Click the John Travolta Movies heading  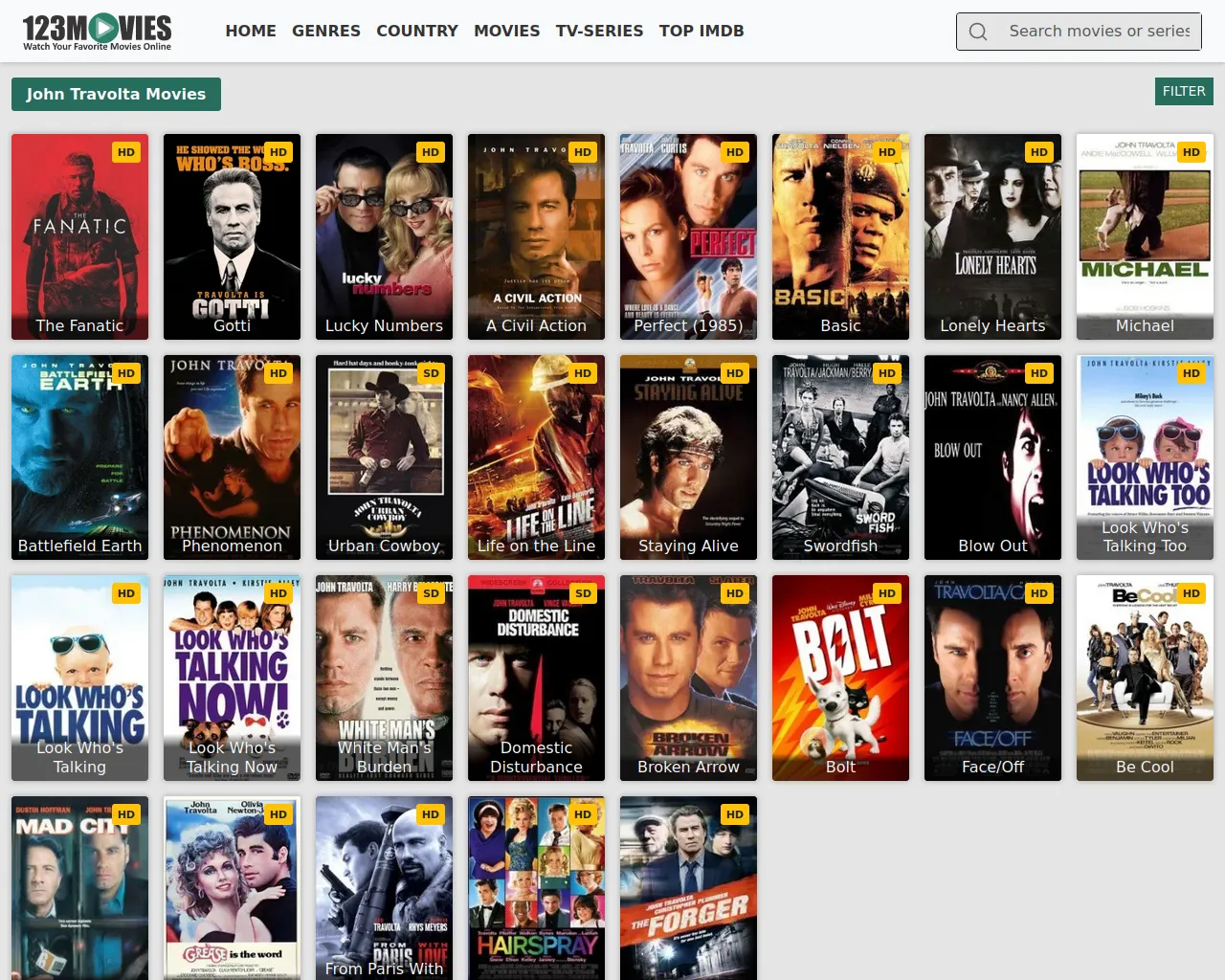coord(116,94)
